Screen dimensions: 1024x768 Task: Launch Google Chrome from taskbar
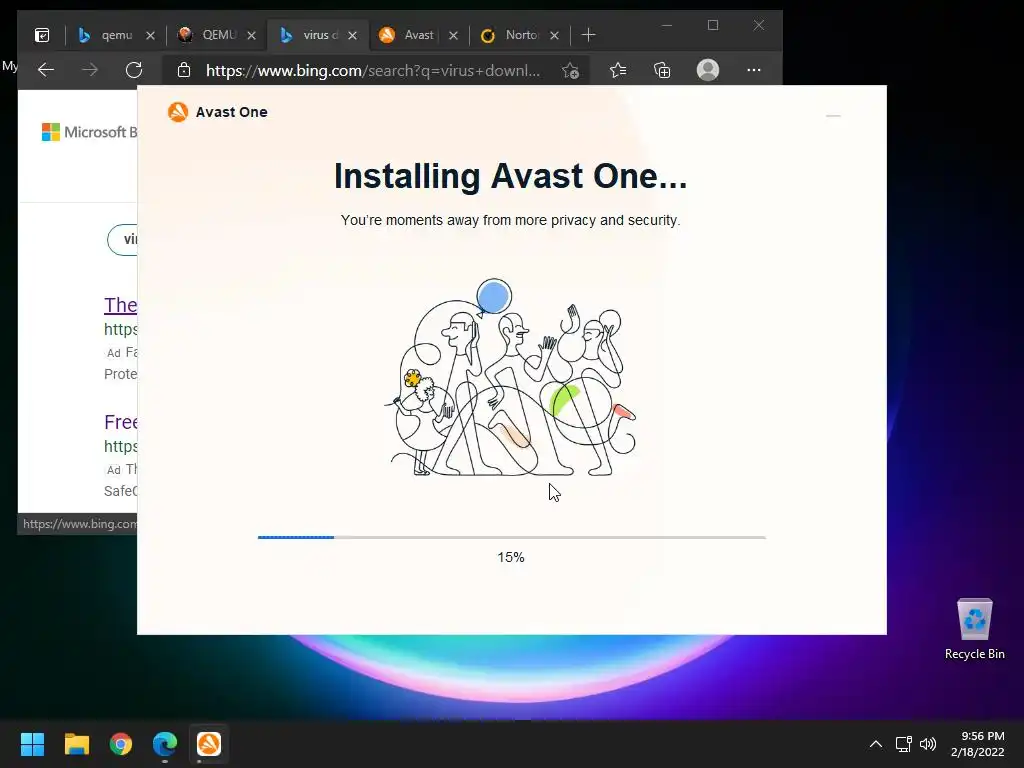121,744
